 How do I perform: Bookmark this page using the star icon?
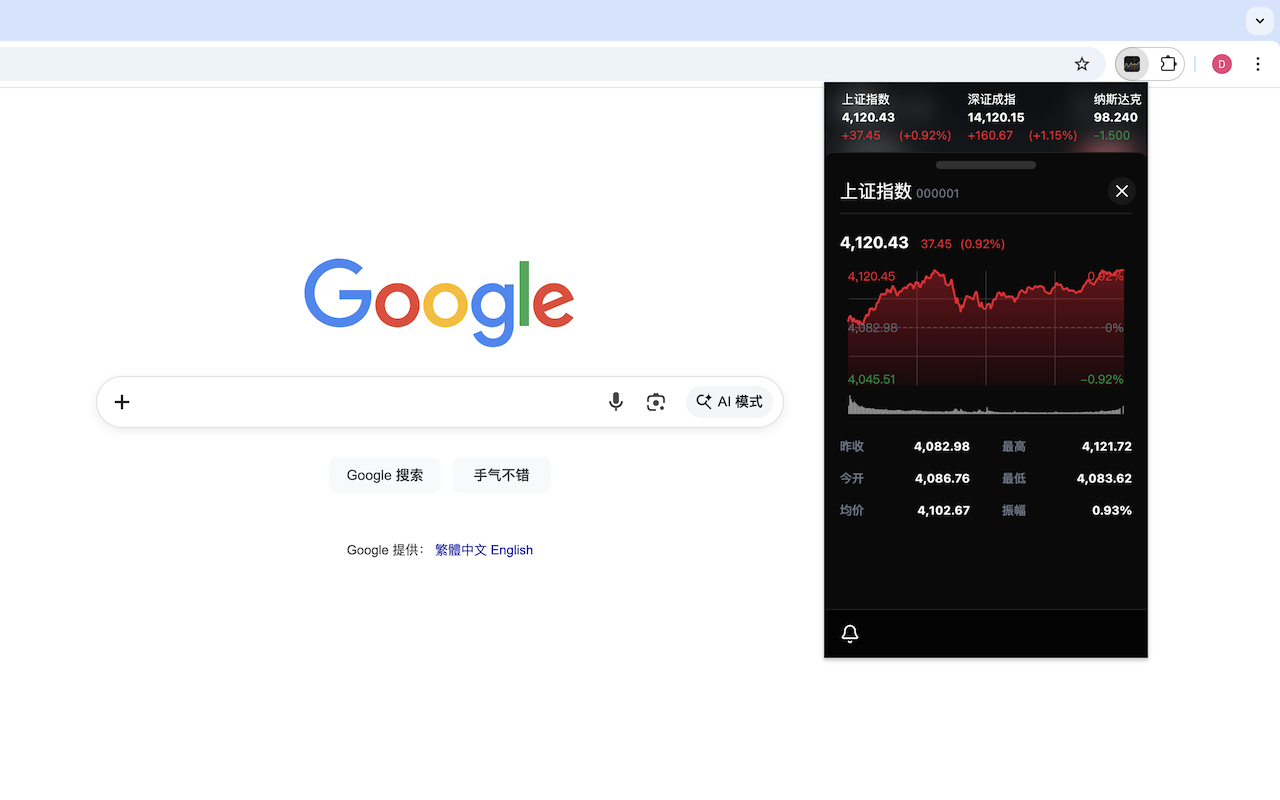coord(1081,63)
